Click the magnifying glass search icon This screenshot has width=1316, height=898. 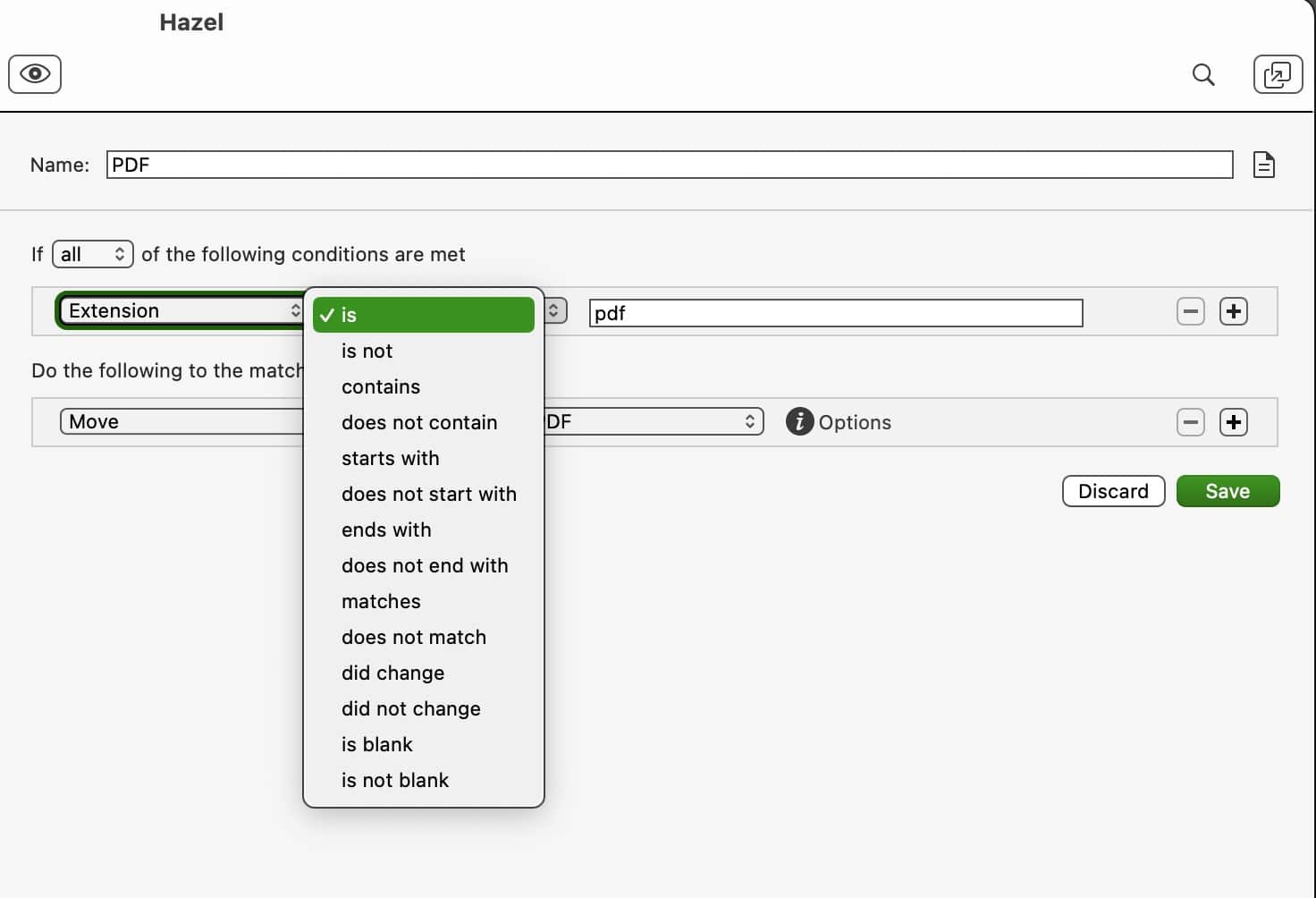tap(1203, 74)
